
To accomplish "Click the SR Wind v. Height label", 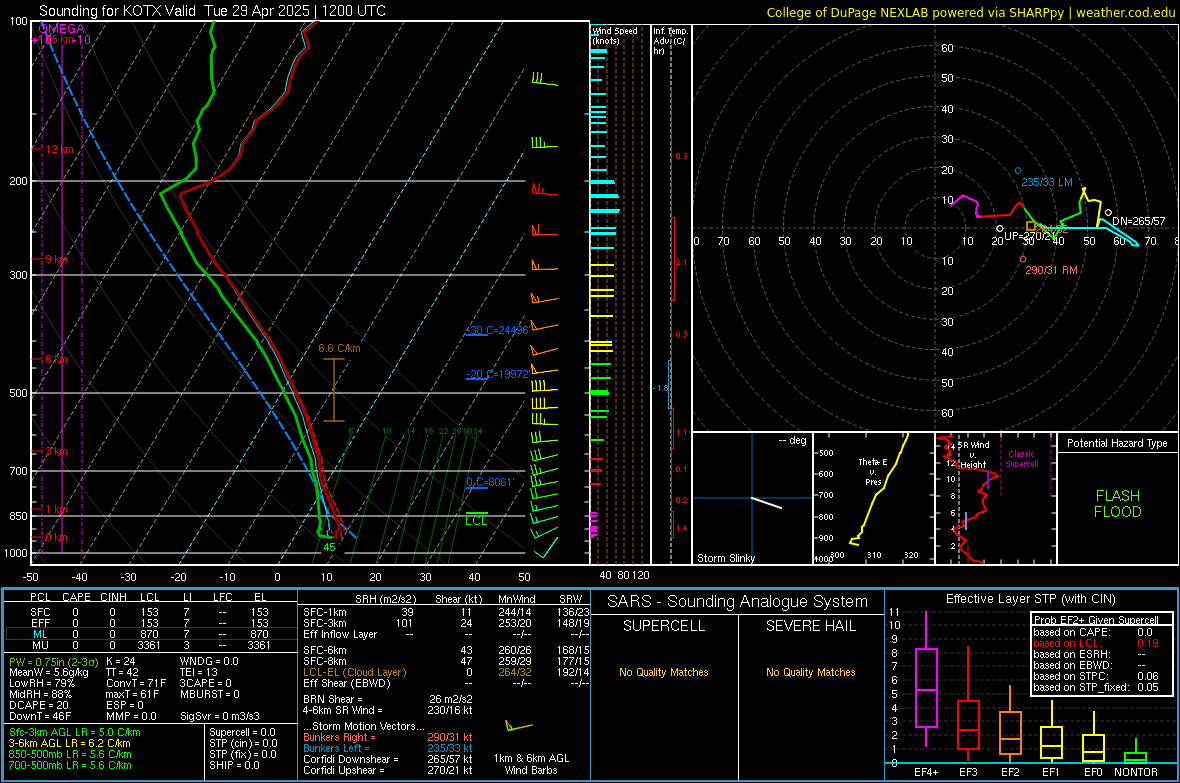I will (x=973, y=455).
